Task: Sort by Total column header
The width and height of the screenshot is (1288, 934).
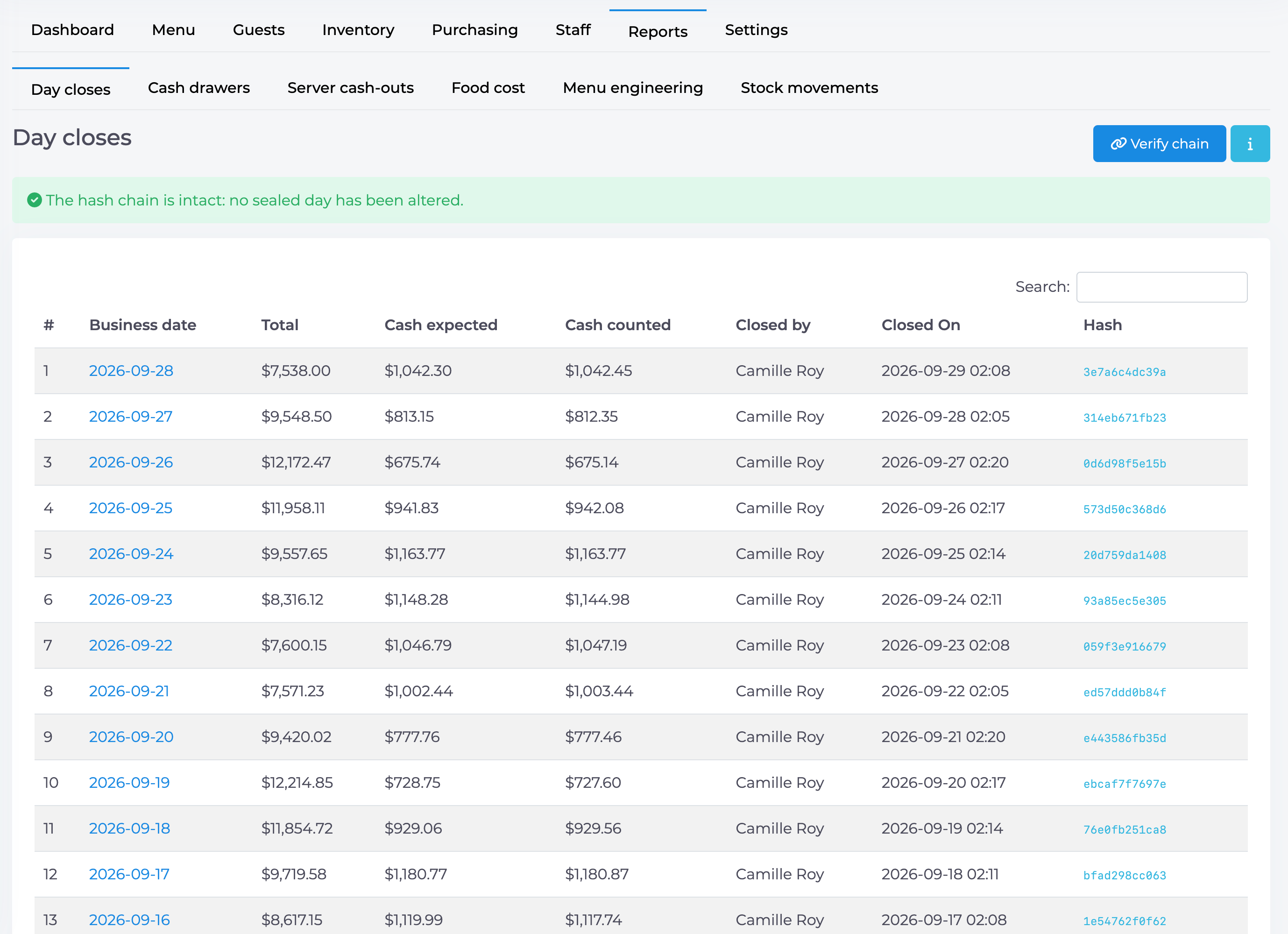Action: pos(280,325)
